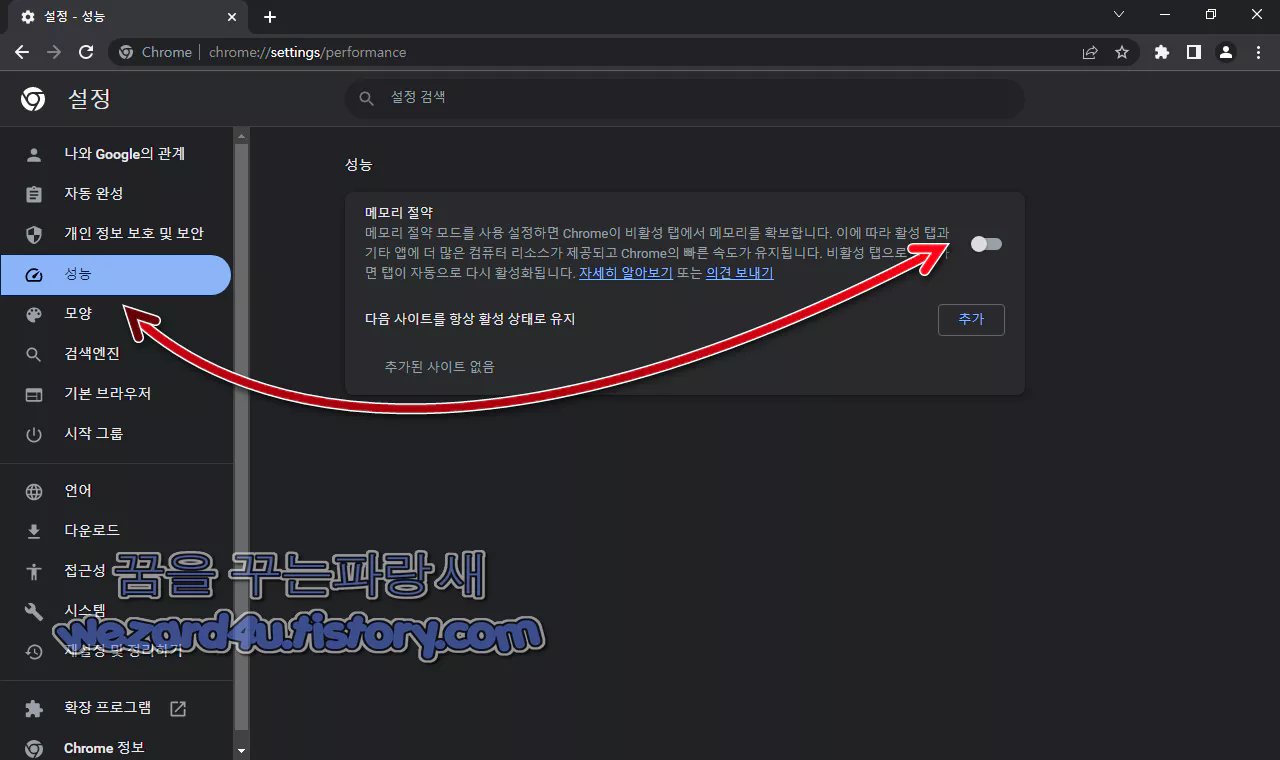Open 자동 완성 settings
This screenshot has height=760, width=1280.
click(x=116, y=194)
